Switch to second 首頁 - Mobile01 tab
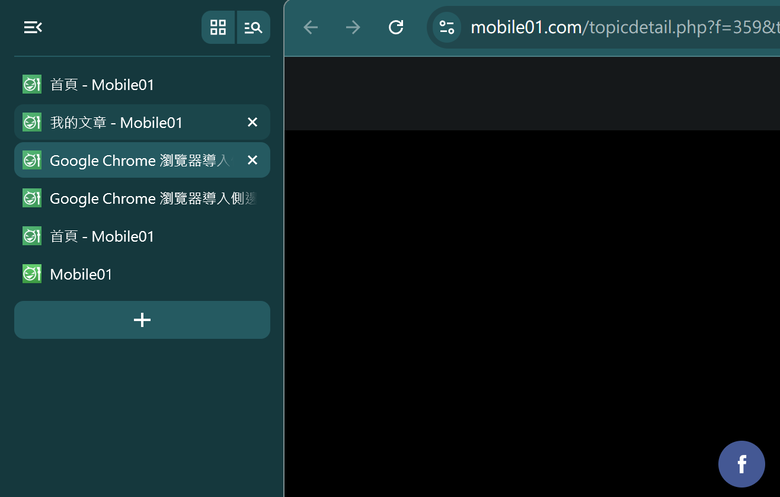 point(142,236)
